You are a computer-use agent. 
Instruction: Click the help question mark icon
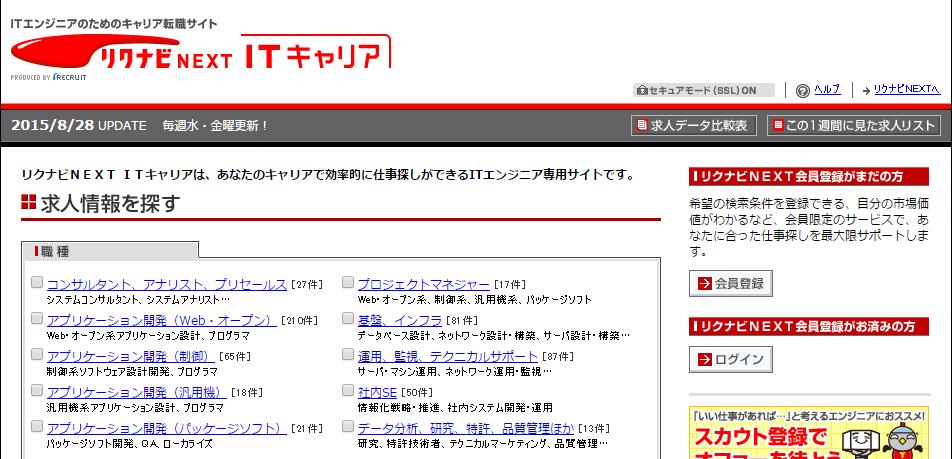tap(803, 90)
